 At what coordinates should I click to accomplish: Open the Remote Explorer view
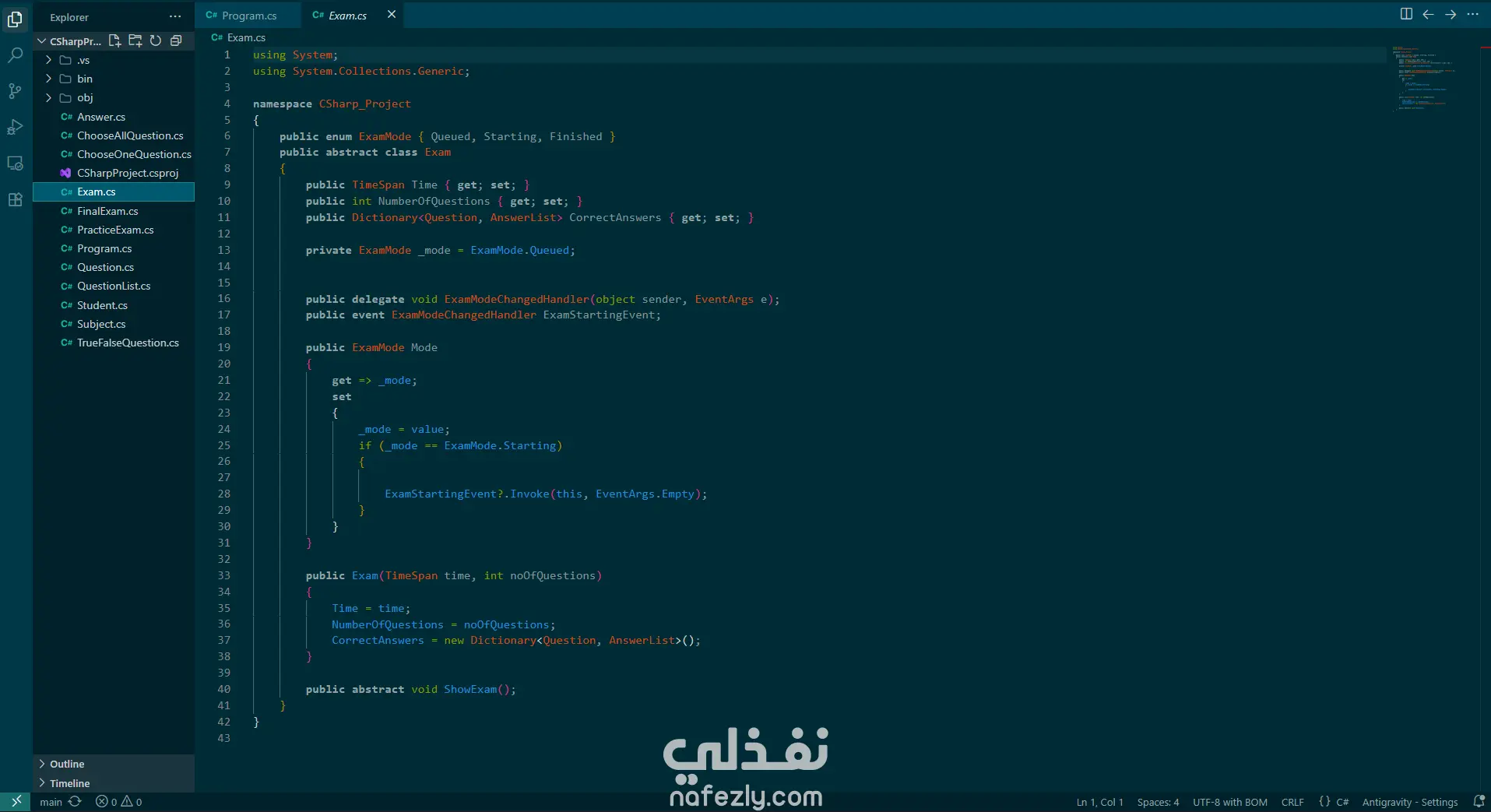click(15, 163)
